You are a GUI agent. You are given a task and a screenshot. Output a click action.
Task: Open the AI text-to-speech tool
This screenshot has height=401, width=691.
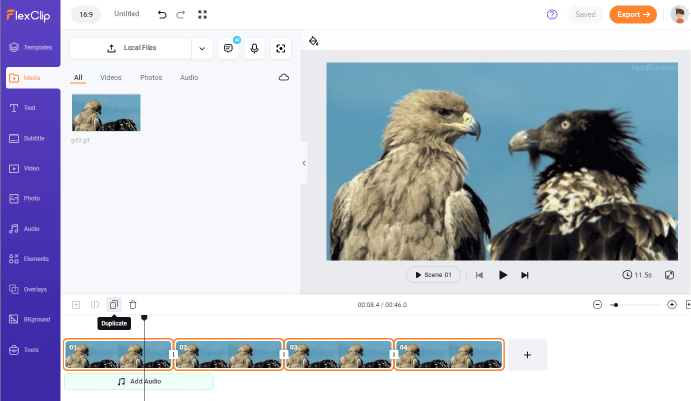228,48
